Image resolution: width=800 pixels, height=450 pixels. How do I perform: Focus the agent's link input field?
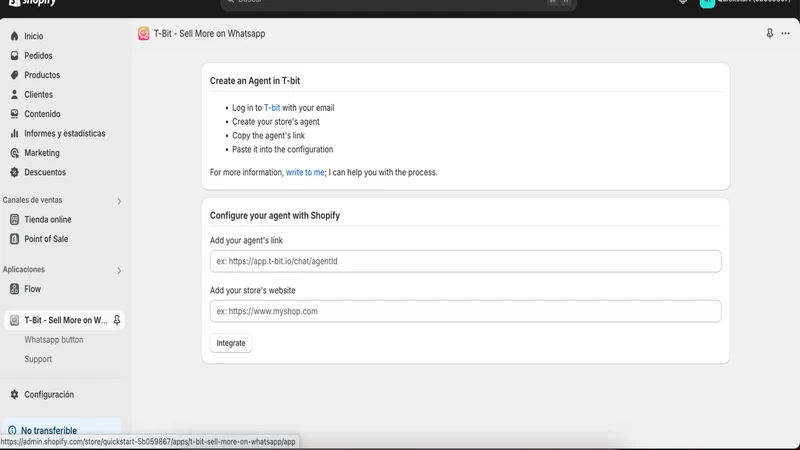tap(465, 261)
